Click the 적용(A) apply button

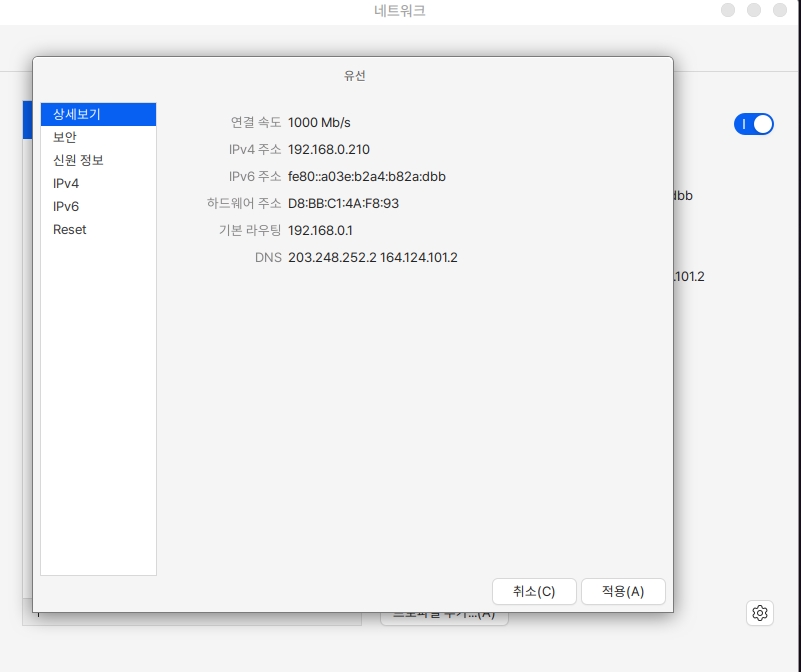(x=622, y=591)
